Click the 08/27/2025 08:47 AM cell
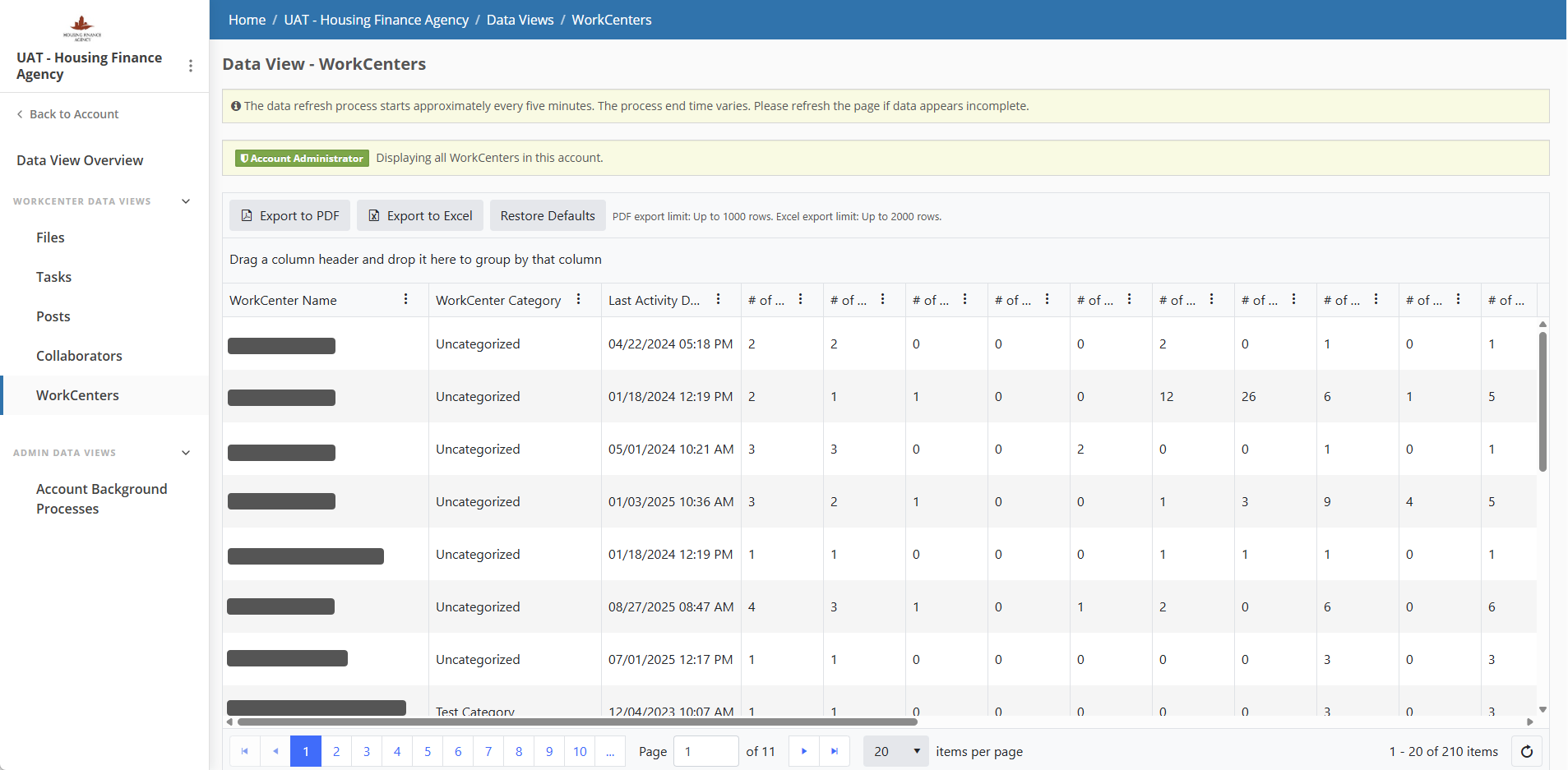 pos(671,606)
